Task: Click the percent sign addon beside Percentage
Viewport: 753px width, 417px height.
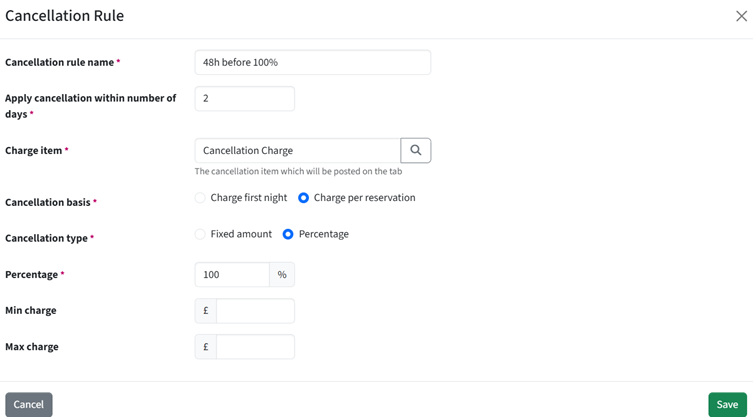Action: point(282,275)
